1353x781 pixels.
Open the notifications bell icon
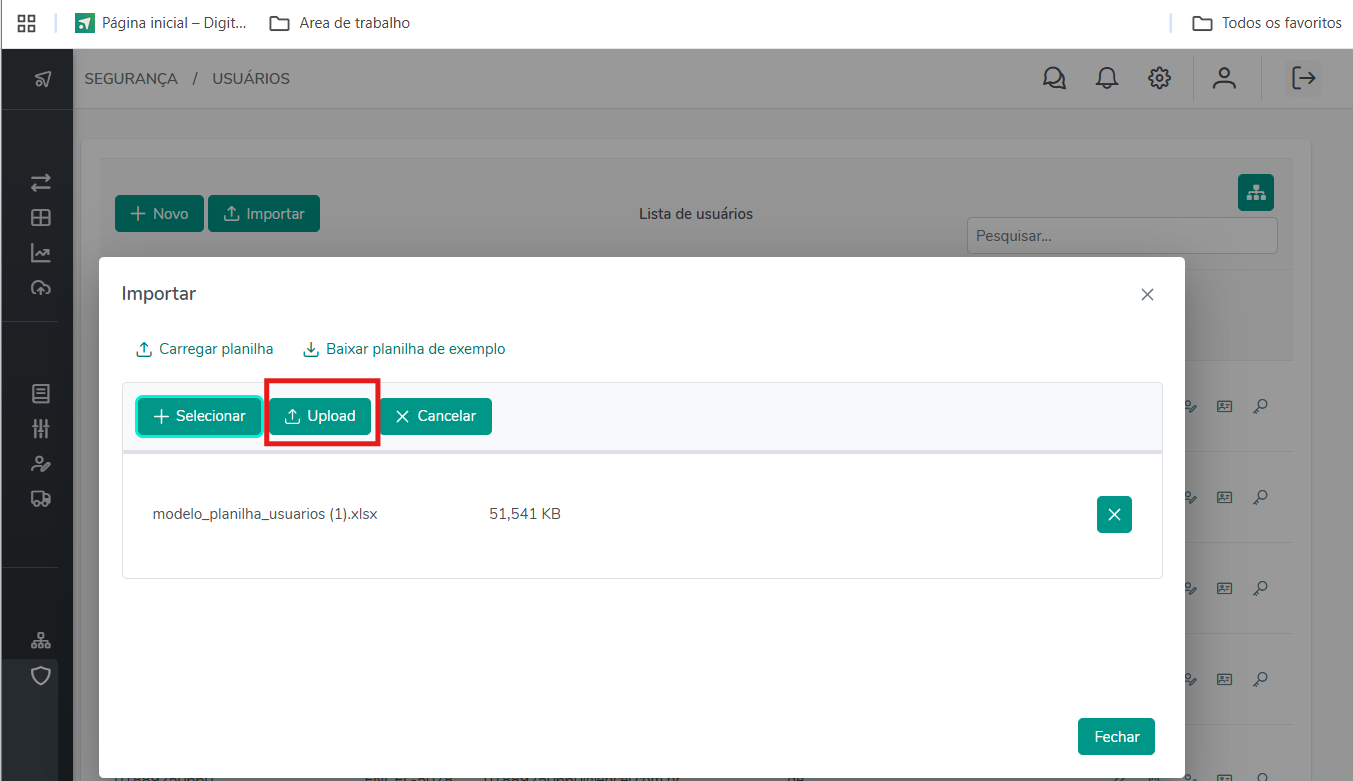click(x=1107, y=78)
